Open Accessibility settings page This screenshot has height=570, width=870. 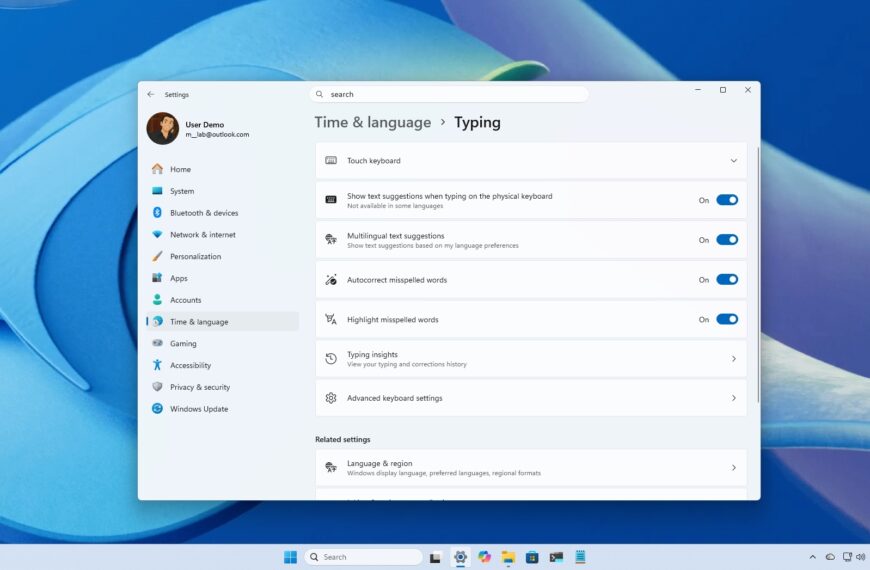pos(222,365)
